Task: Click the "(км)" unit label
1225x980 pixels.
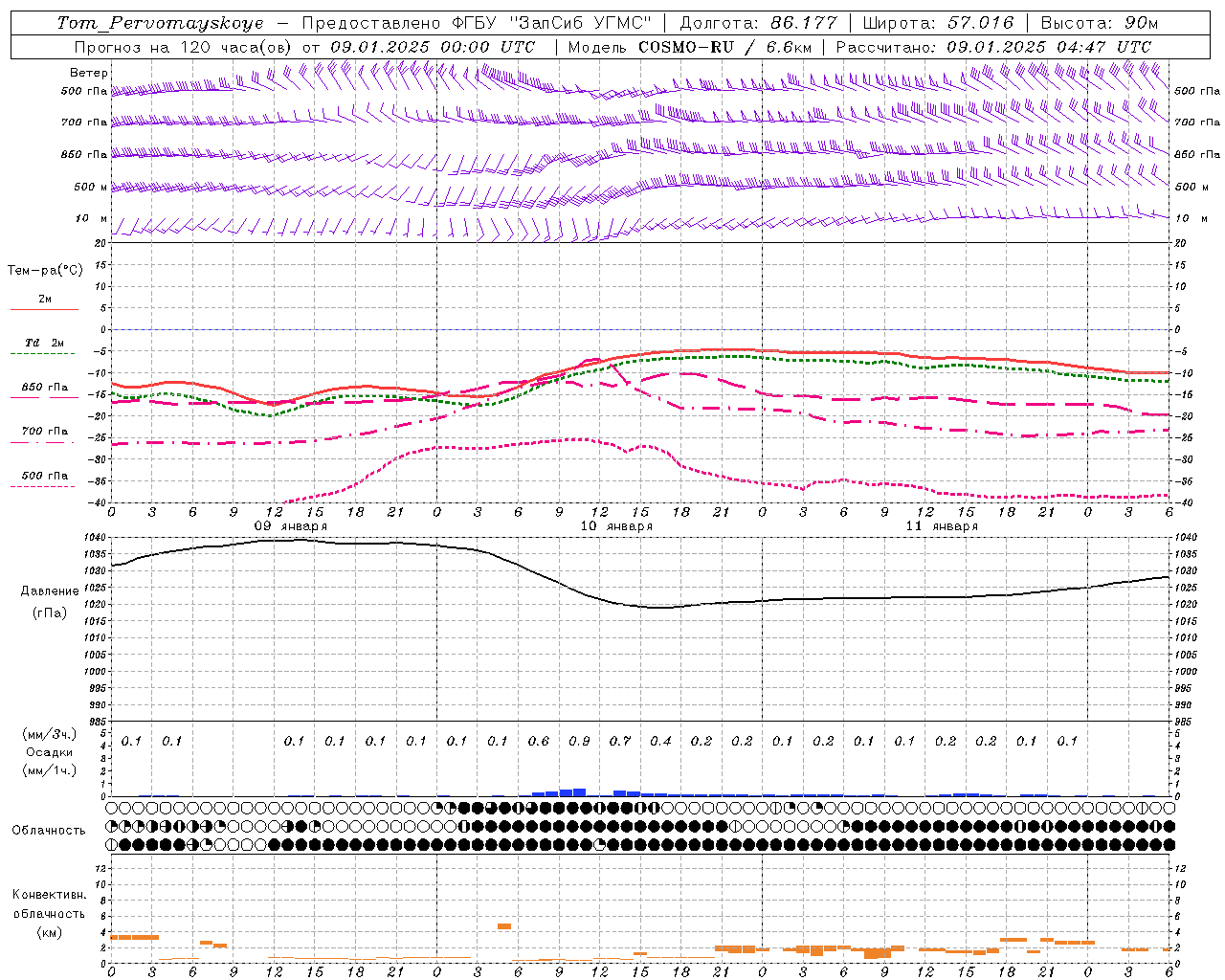Action: (x=50, y=932)
